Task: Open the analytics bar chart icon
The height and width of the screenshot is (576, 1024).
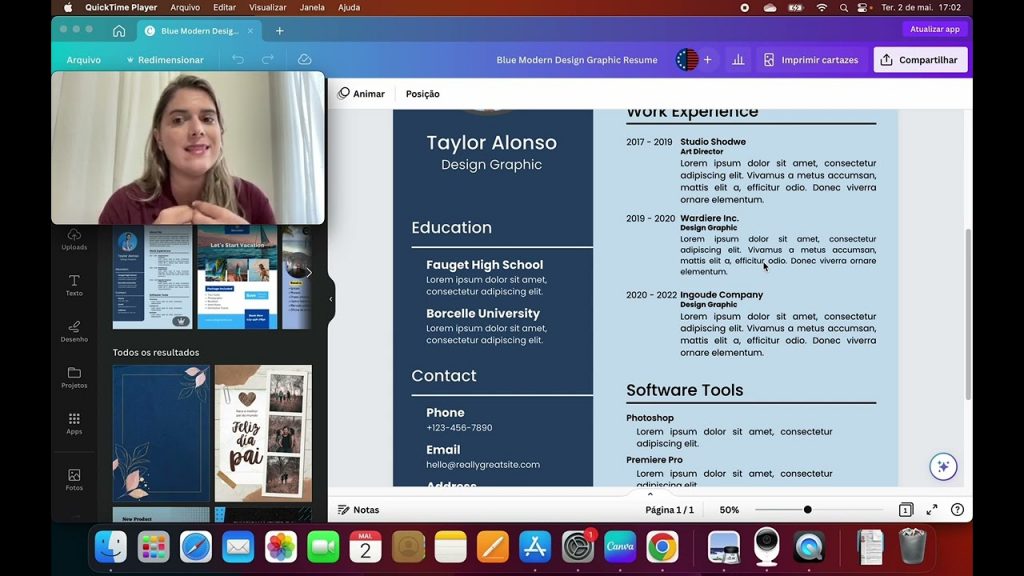Action: pyautogui.click(x=738, y=59)
